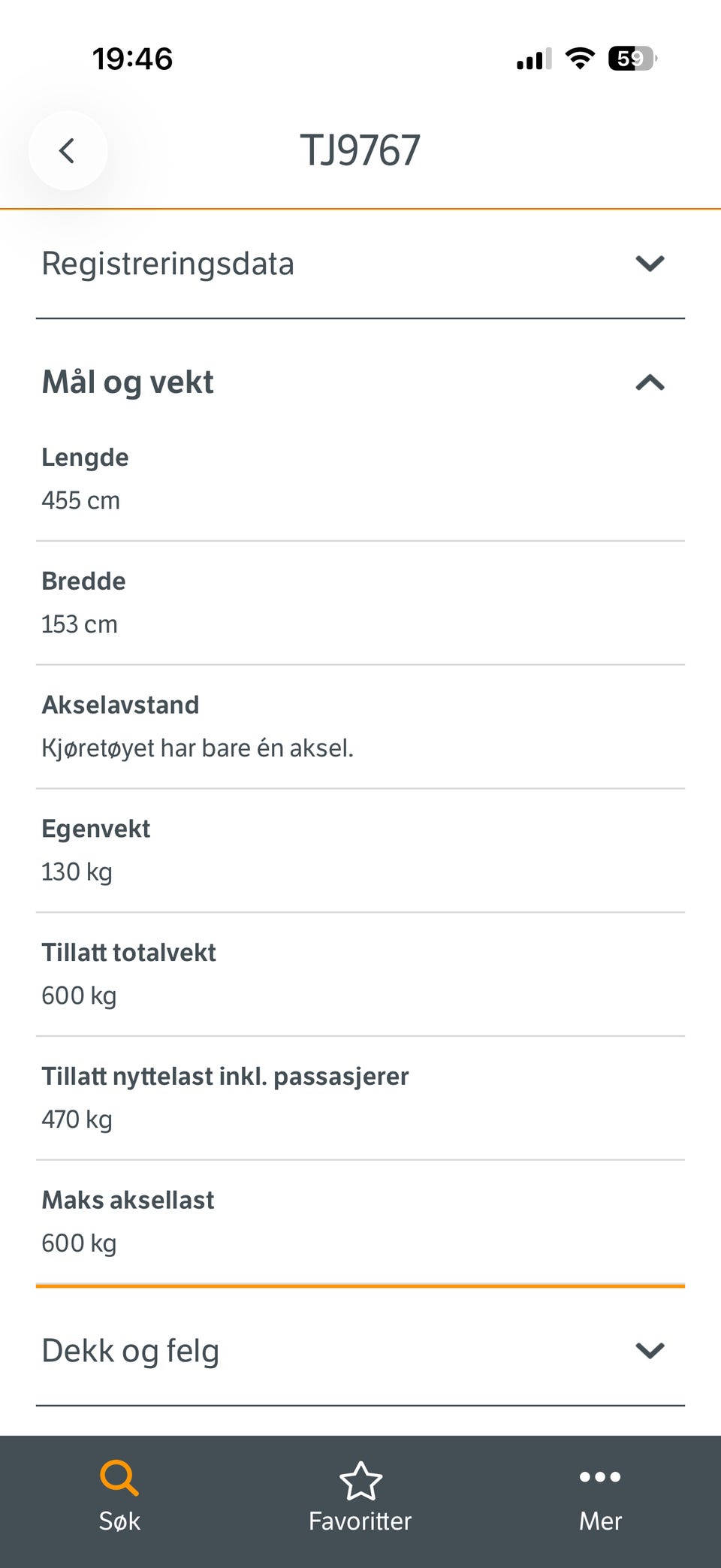Screen dimensions: 721x1568
Task: Tap the Wi-Fi status icon
Action: click(x=579, y=58)
